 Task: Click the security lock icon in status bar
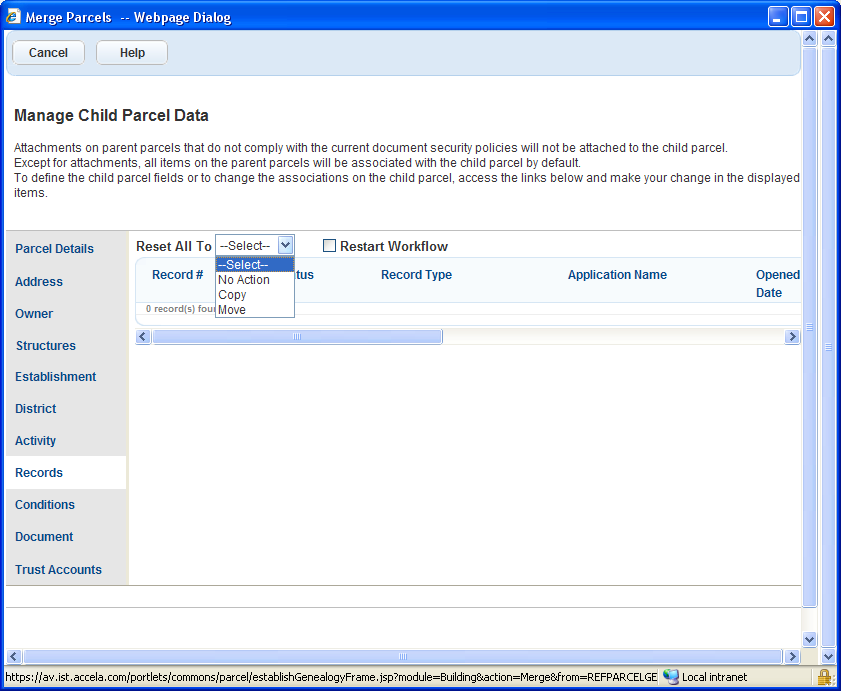pyautogui.click(x=825, y=677)
